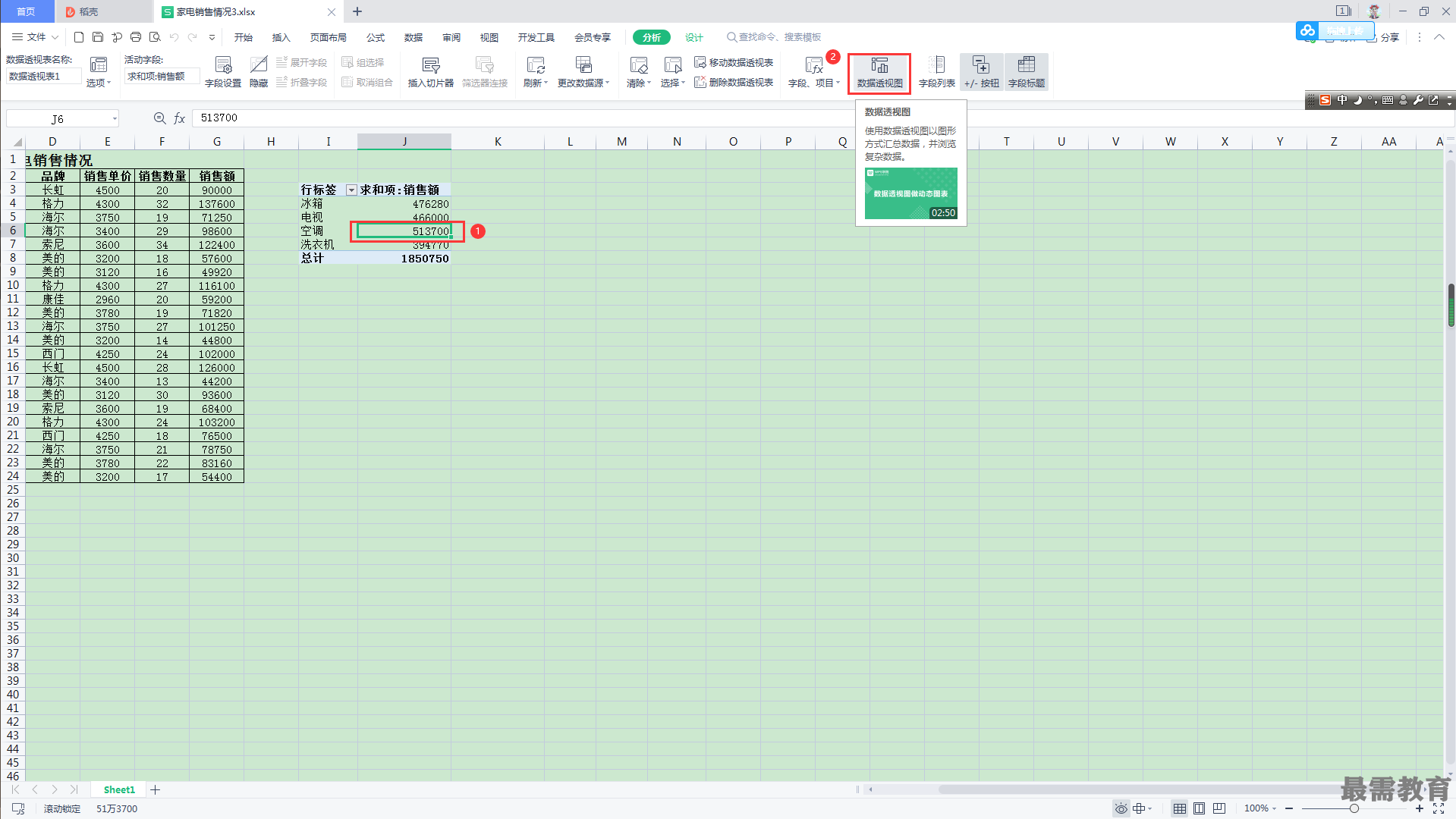This screenshot has height=819, width=1456.
Task: Click the redo arrow
Action: coord(193,37)
